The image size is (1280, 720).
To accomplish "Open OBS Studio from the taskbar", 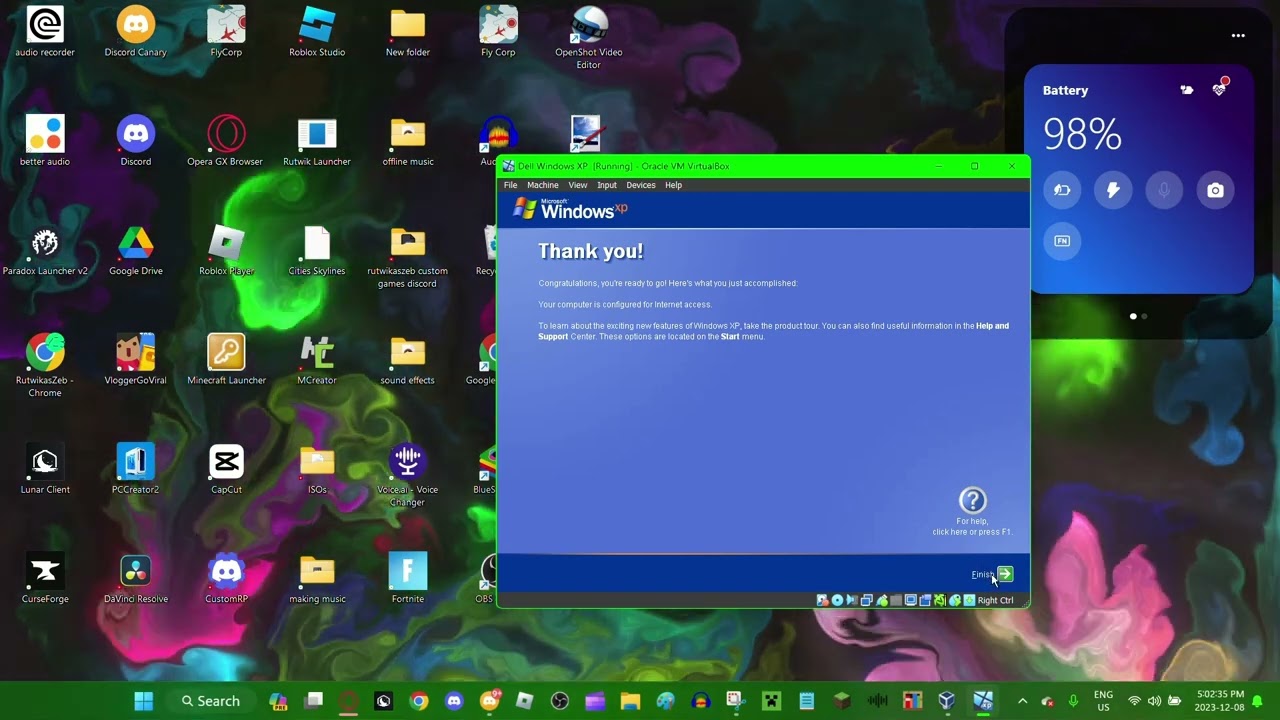I will click(x=559, y=701).
